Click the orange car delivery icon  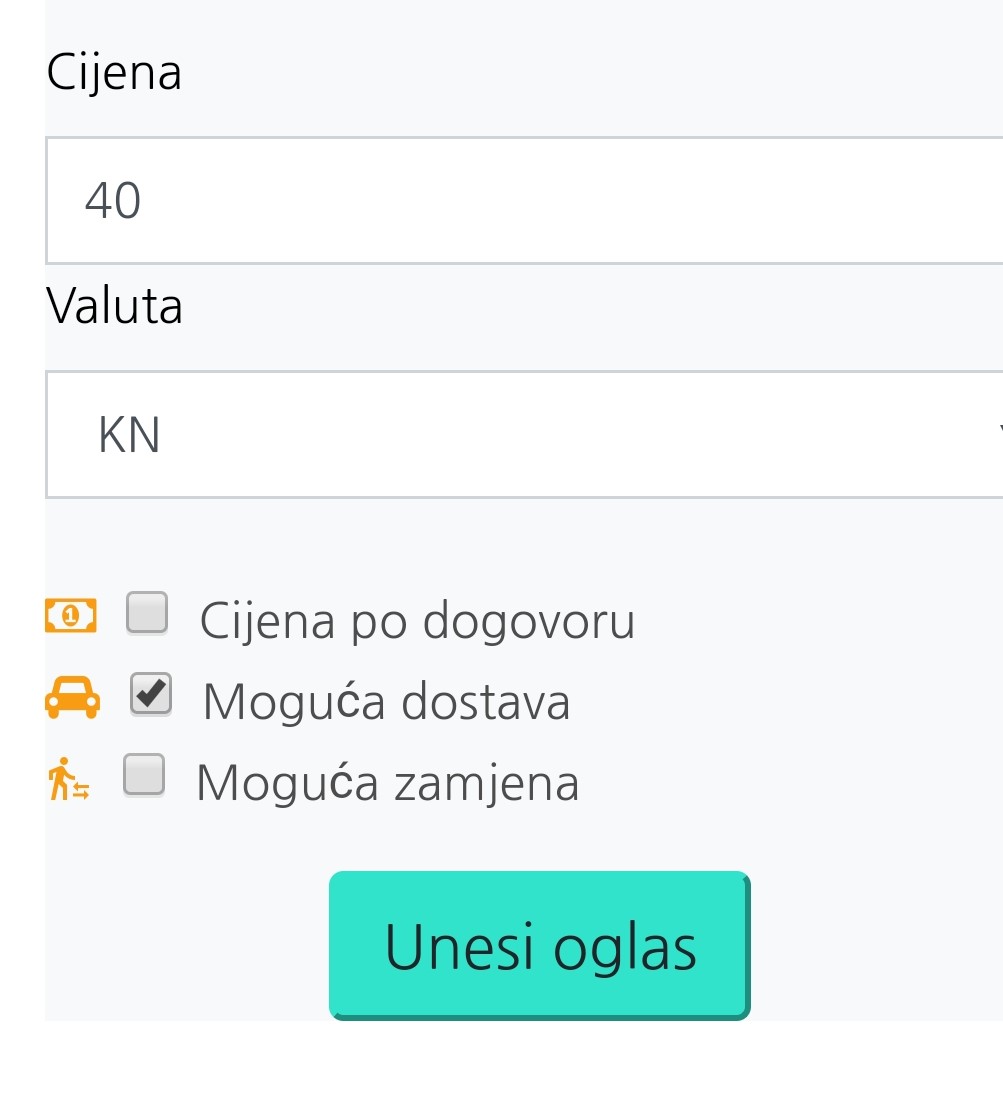coord(72,697)
